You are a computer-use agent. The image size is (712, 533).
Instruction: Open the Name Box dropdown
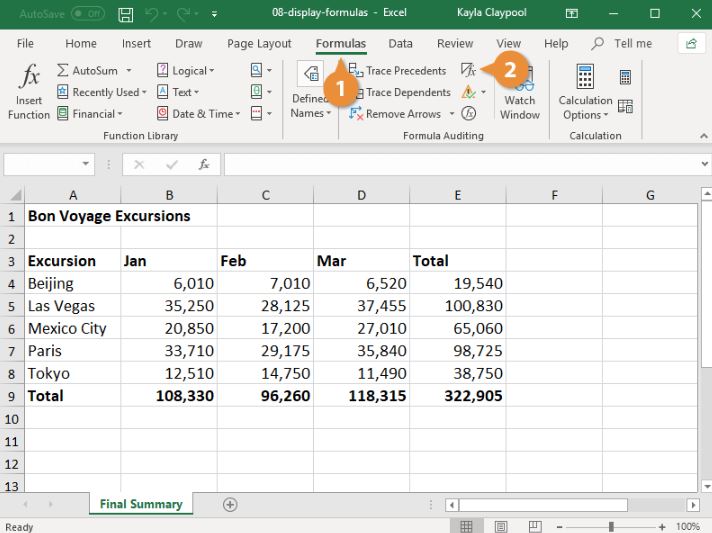click(x=85, y=164)
